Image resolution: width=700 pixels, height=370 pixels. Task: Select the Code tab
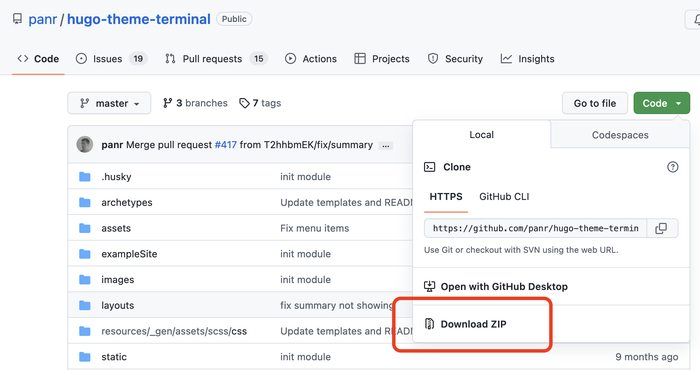click(x=38, y=59)
